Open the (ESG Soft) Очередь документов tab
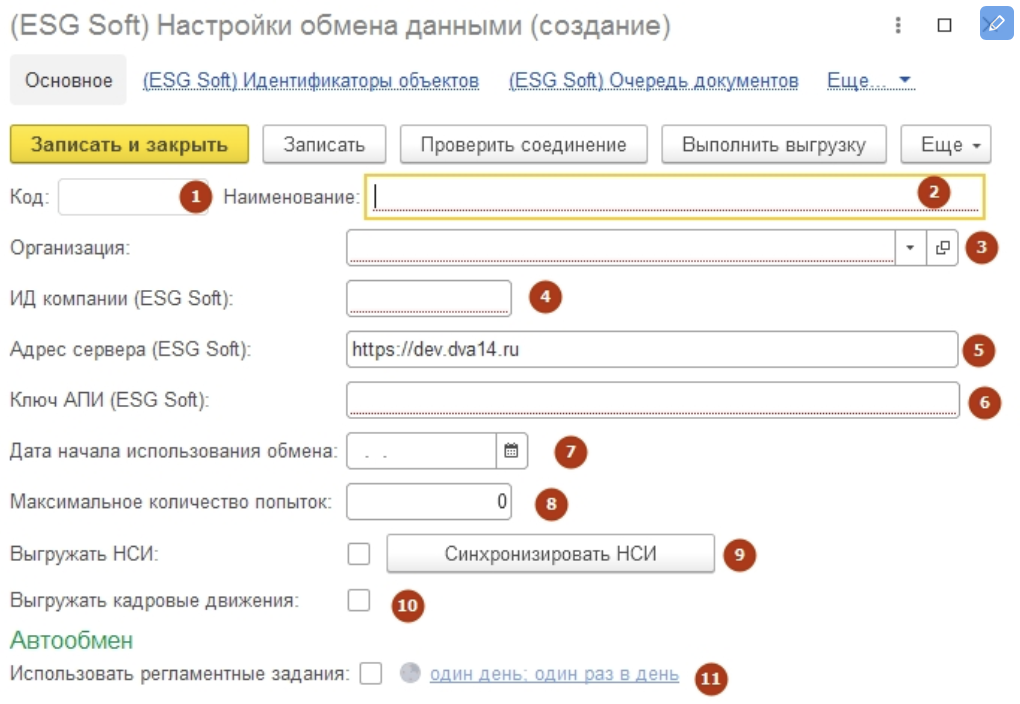The image size is (1020, 704). pyautogui.click(x=654, y=81)
